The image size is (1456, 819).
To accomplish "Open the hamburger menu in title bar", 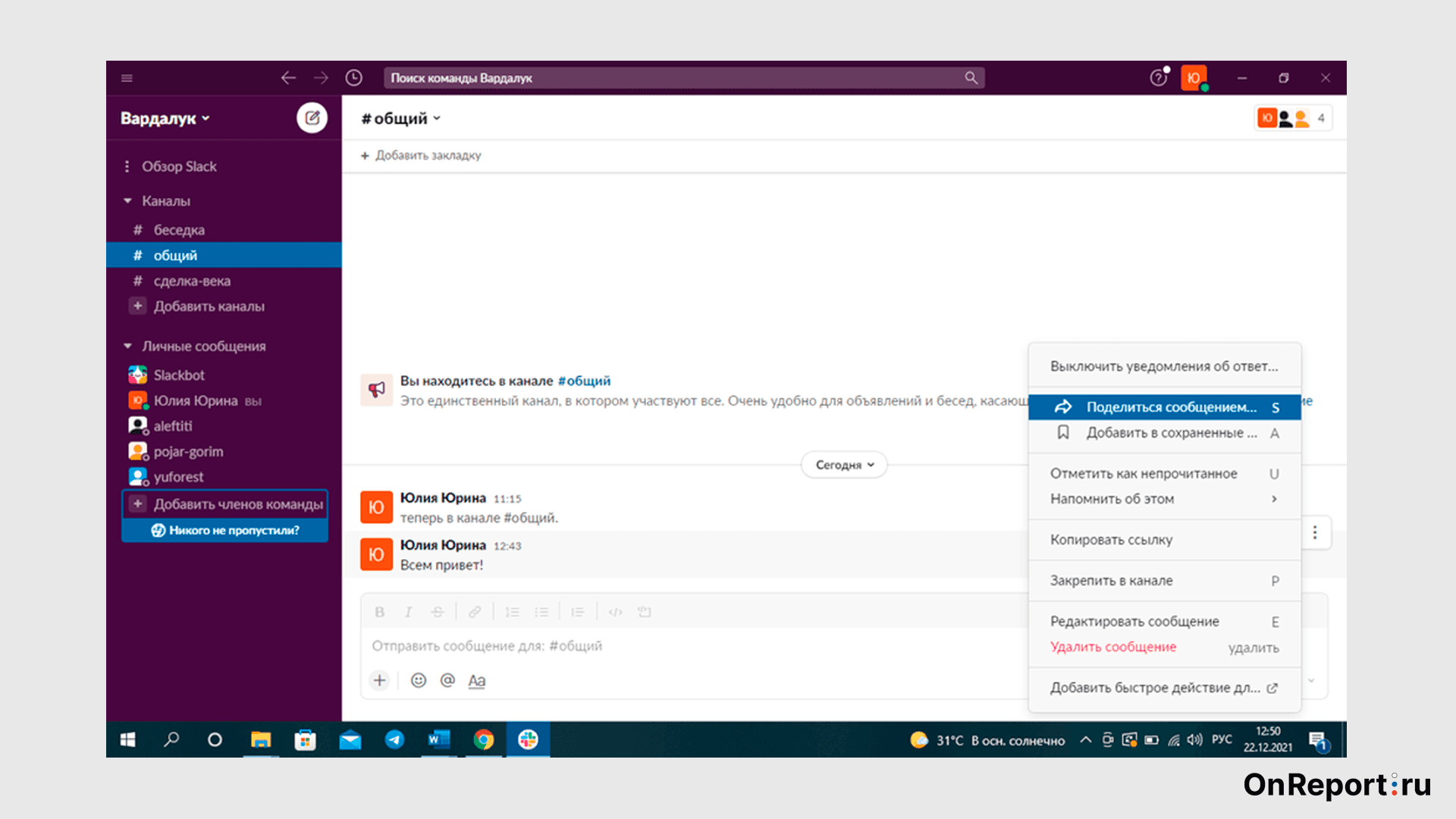I will click(127, 78).
